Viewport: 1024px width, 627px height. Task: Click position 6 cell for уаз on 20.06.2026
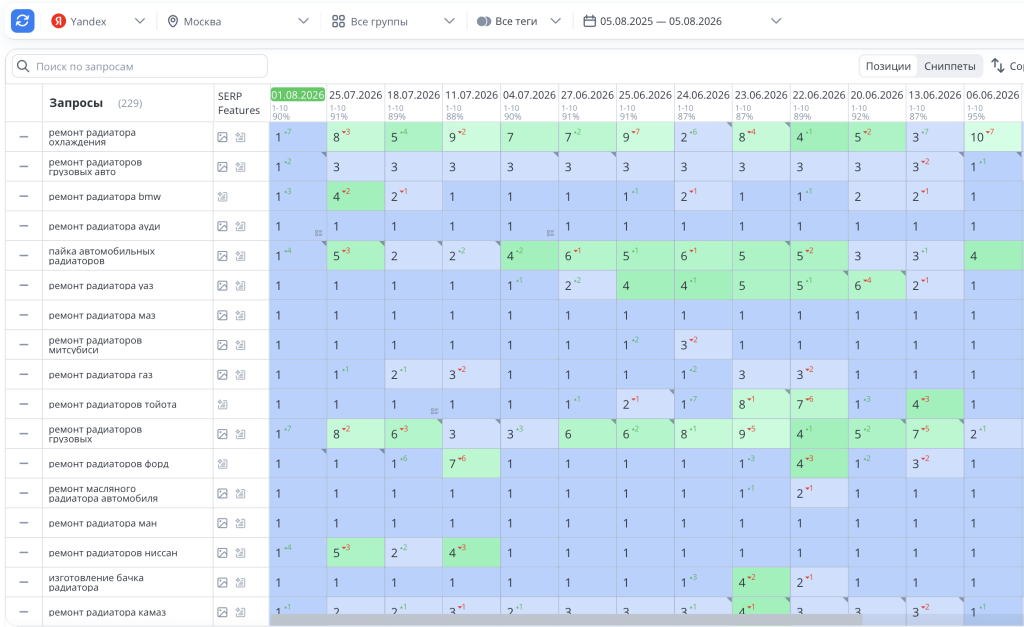pyautogui.click(x=877, y=286)
